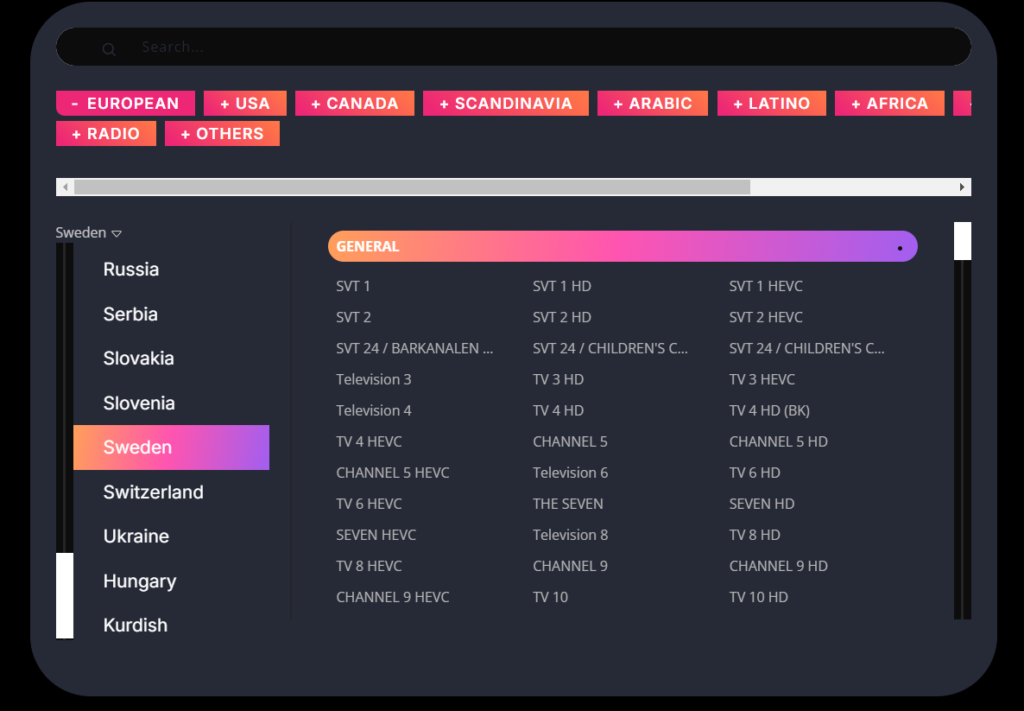Select CHANNEL 9 HEVC

click(392, 597)
